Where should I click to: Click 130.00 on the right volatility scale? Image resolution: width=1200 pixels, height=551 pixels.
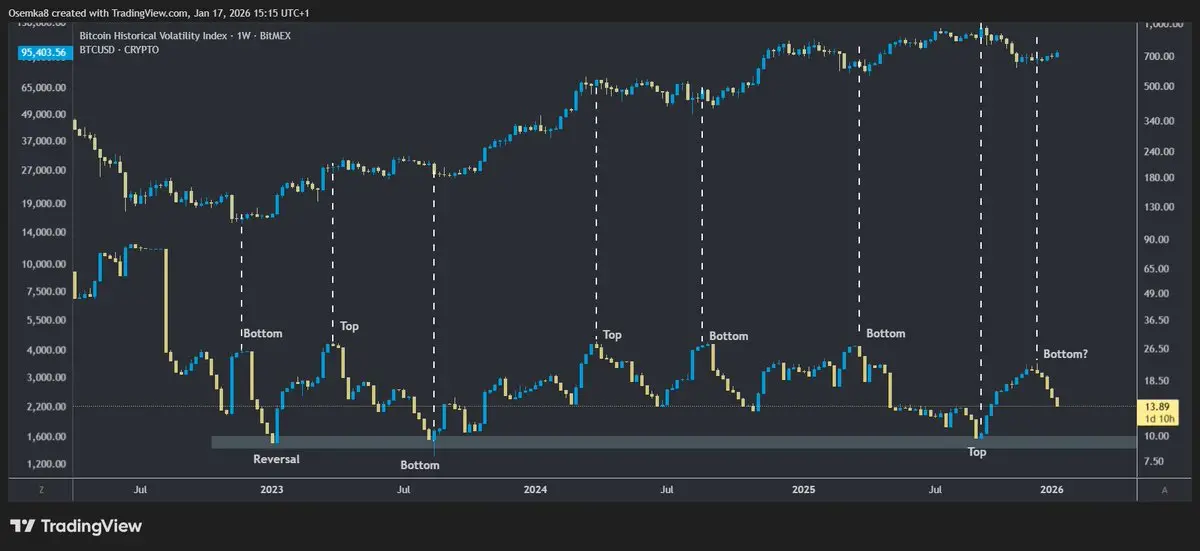tap(1160, 207)
